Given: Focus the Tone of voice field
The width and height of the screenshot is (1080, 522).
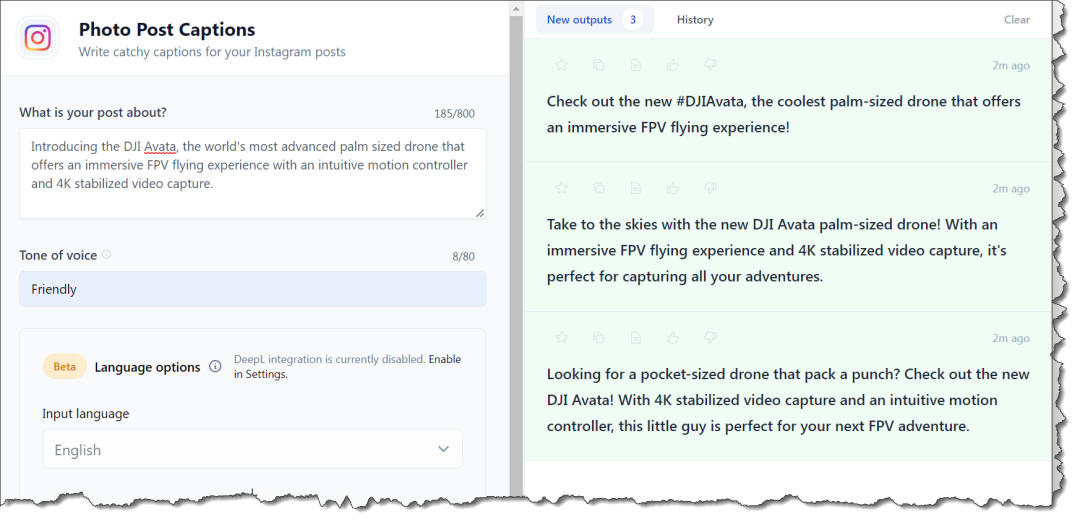Looking at the screenshot, I should pyautogui.click(x=252, y=289).
